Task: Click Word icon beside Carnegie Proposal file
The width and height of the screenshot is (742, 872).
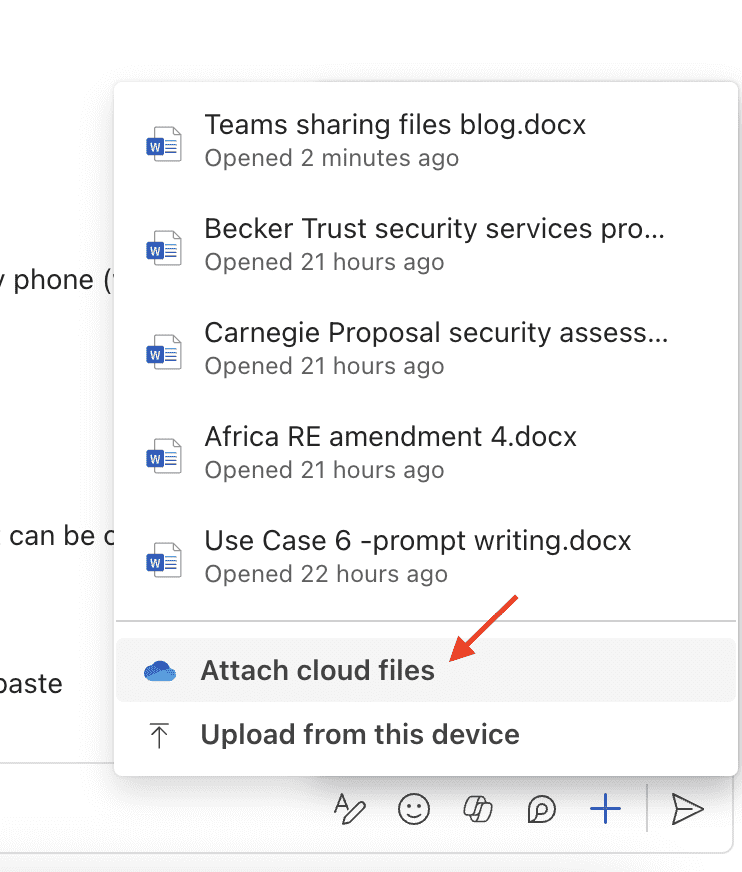Action: (164, 351)
